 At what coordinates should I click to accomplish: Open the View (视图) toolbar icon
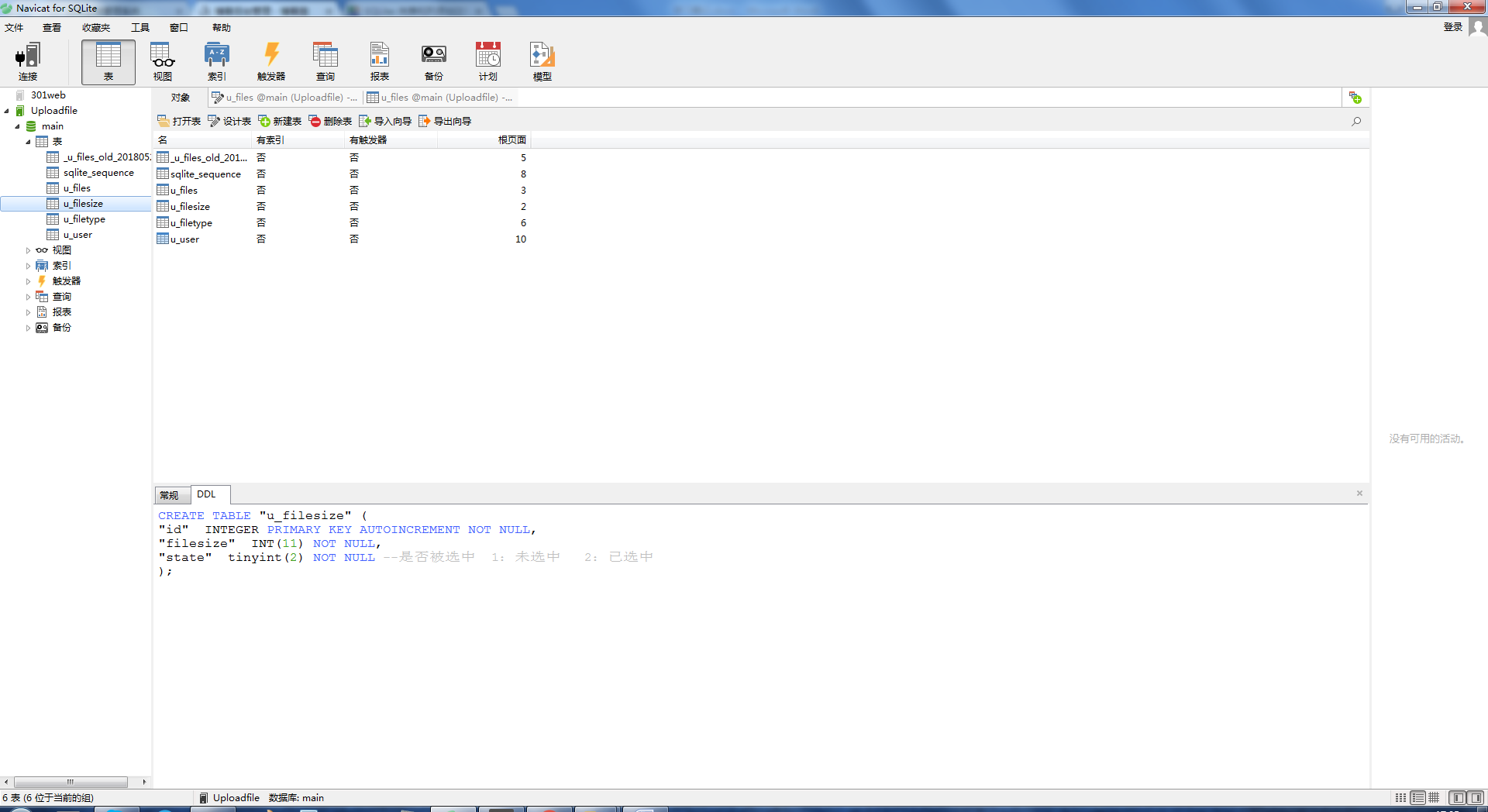(x=163, y=62)
